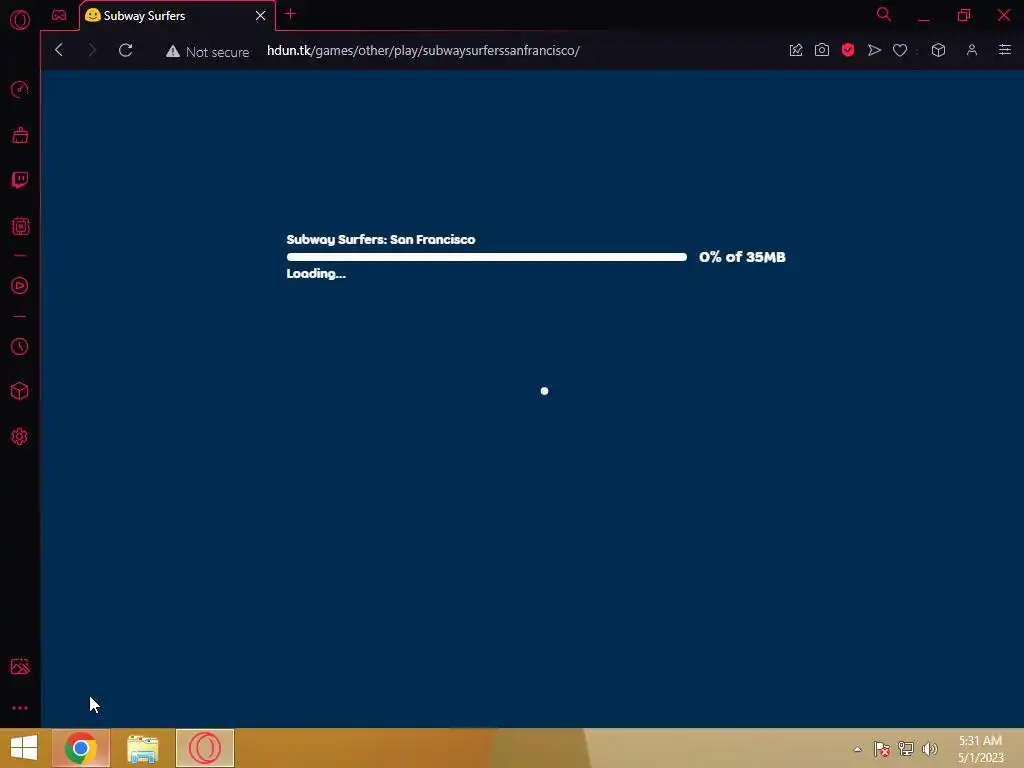Go back to the previous page
The image size is (1024, 768).
59,50
